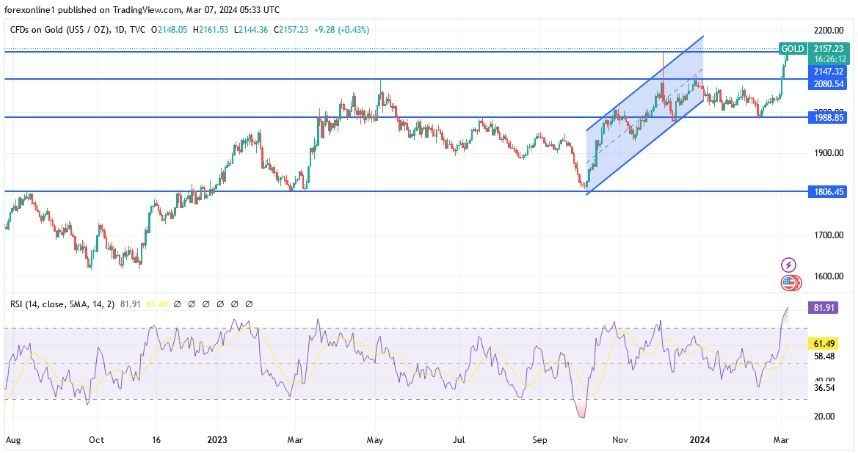The height and width of the screenshot is (453, 858).
Task: Click the countdown timer 16:26:12
Action: click(x=831, y=59)
